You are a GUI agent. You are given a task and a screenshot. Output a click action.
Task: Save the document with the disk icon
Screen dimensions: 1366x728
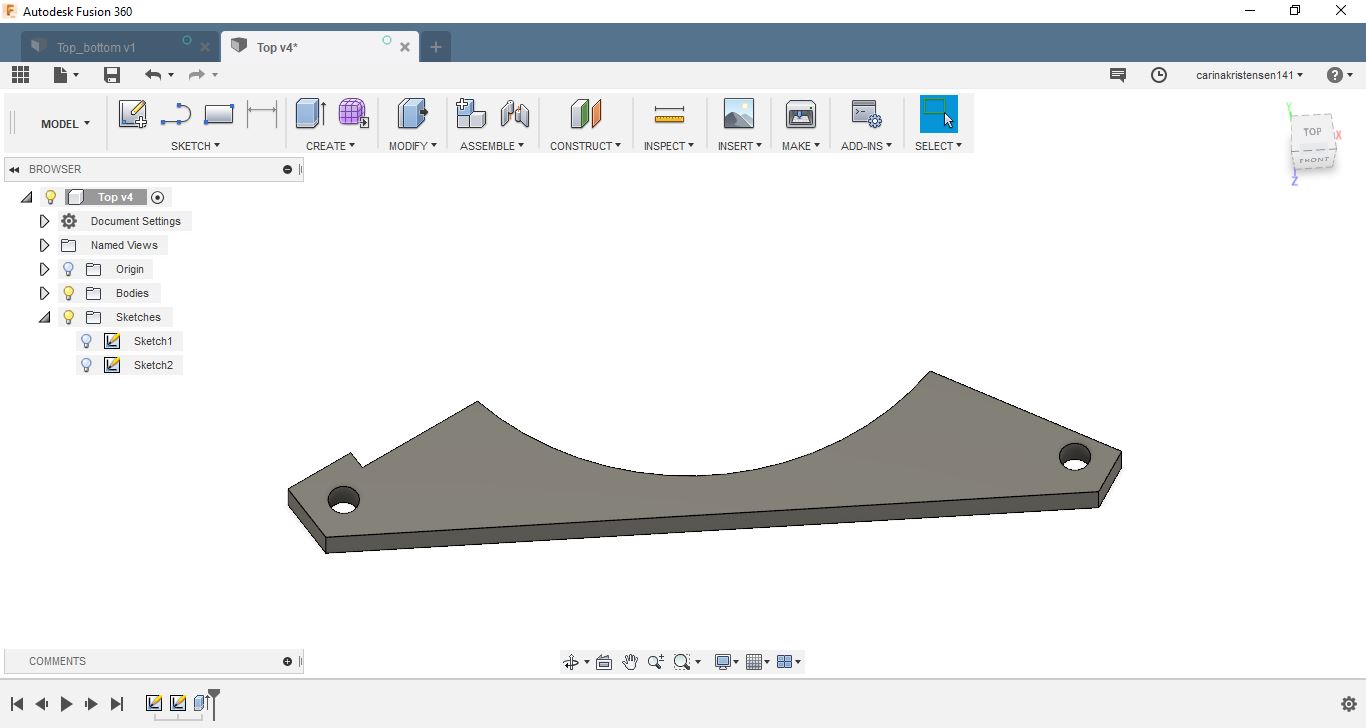[112, 75]
